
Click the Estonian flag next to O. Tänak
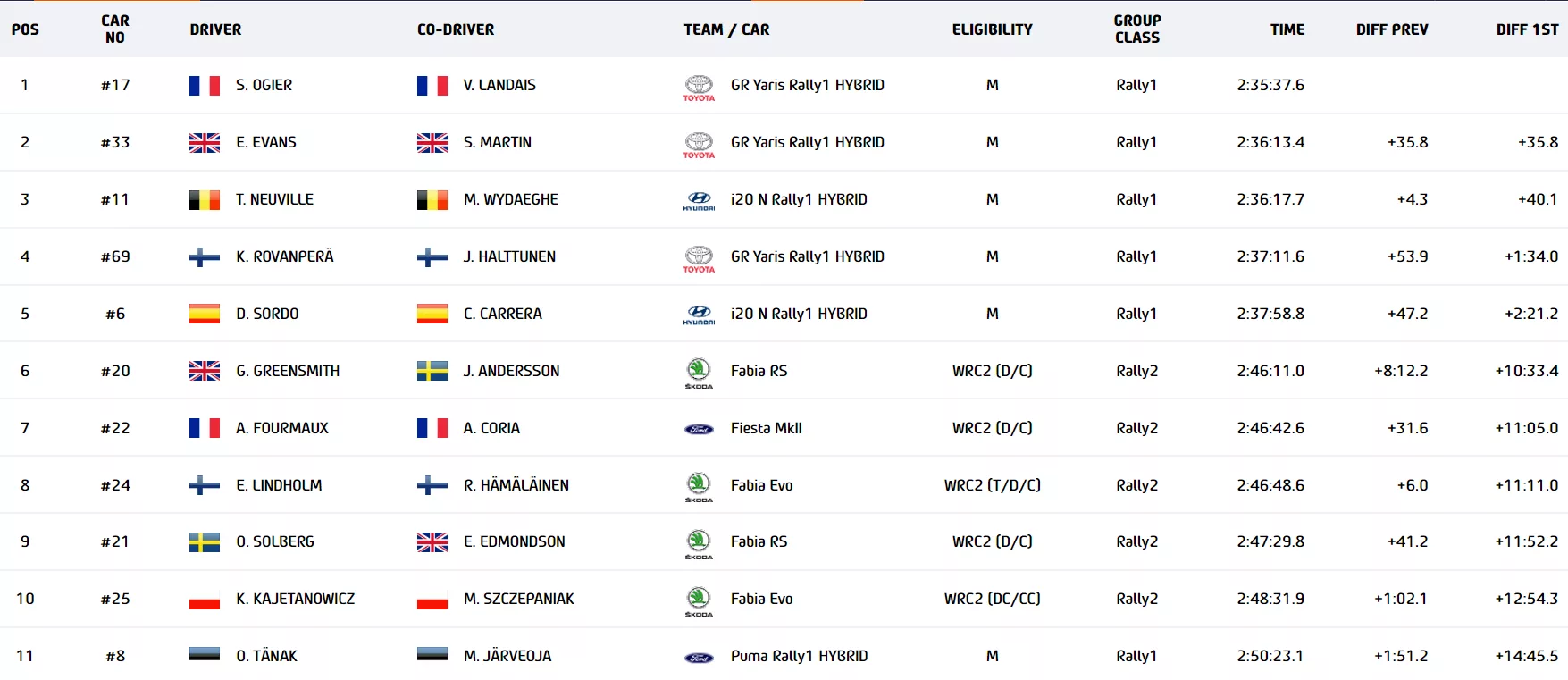tap(205, 655)
